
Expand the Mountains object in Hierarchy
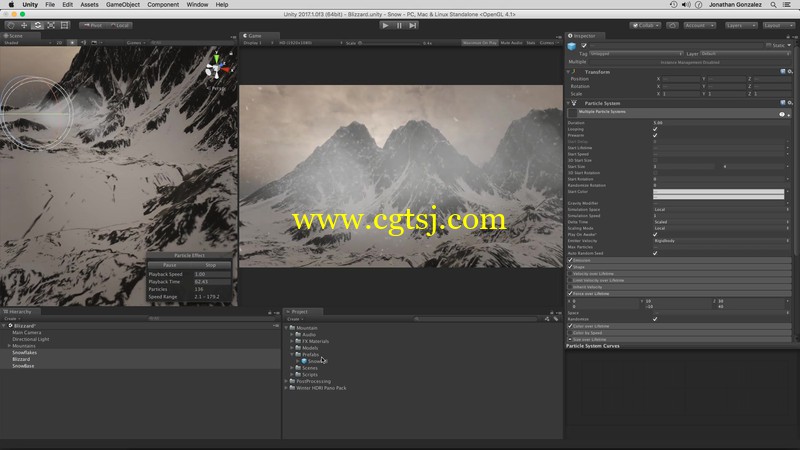9,346
